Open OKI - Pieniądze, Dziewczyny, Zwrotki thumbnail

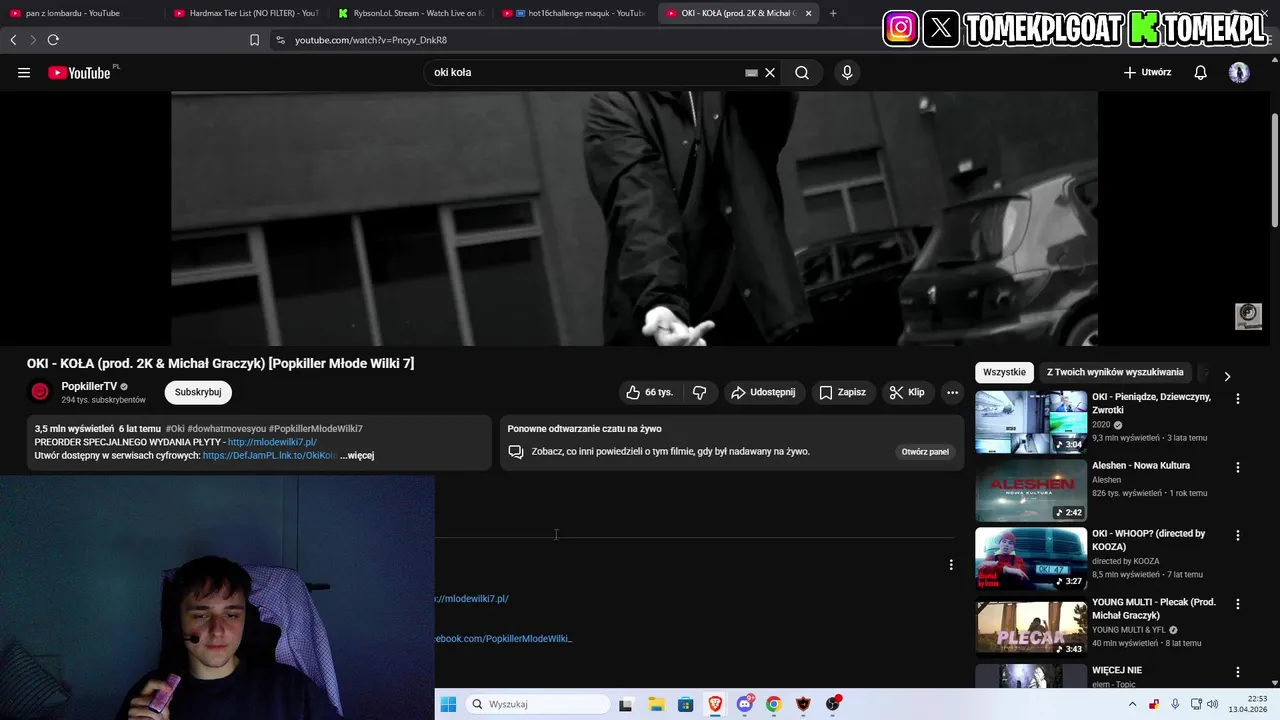(1031, 422)
